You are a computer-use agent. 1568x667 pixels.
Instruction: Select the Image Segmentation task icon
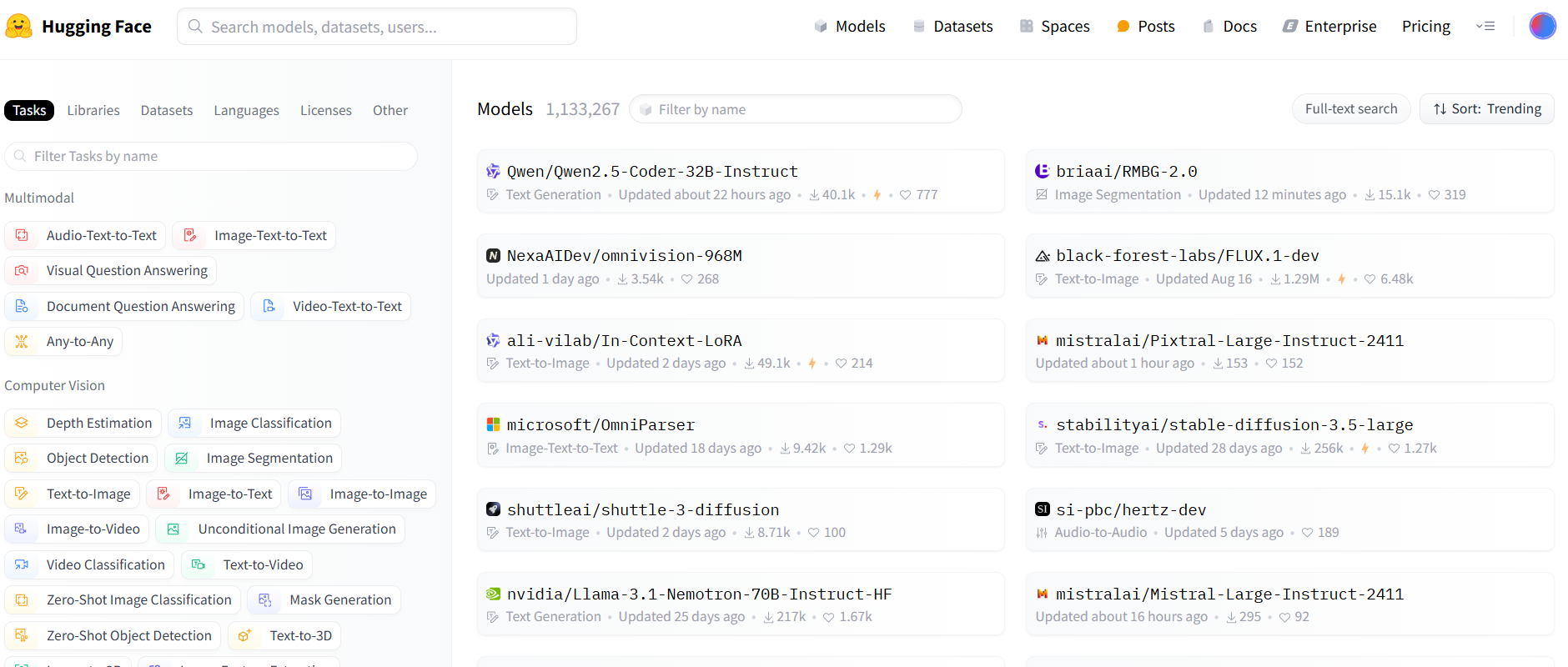[x=182, y=459]
